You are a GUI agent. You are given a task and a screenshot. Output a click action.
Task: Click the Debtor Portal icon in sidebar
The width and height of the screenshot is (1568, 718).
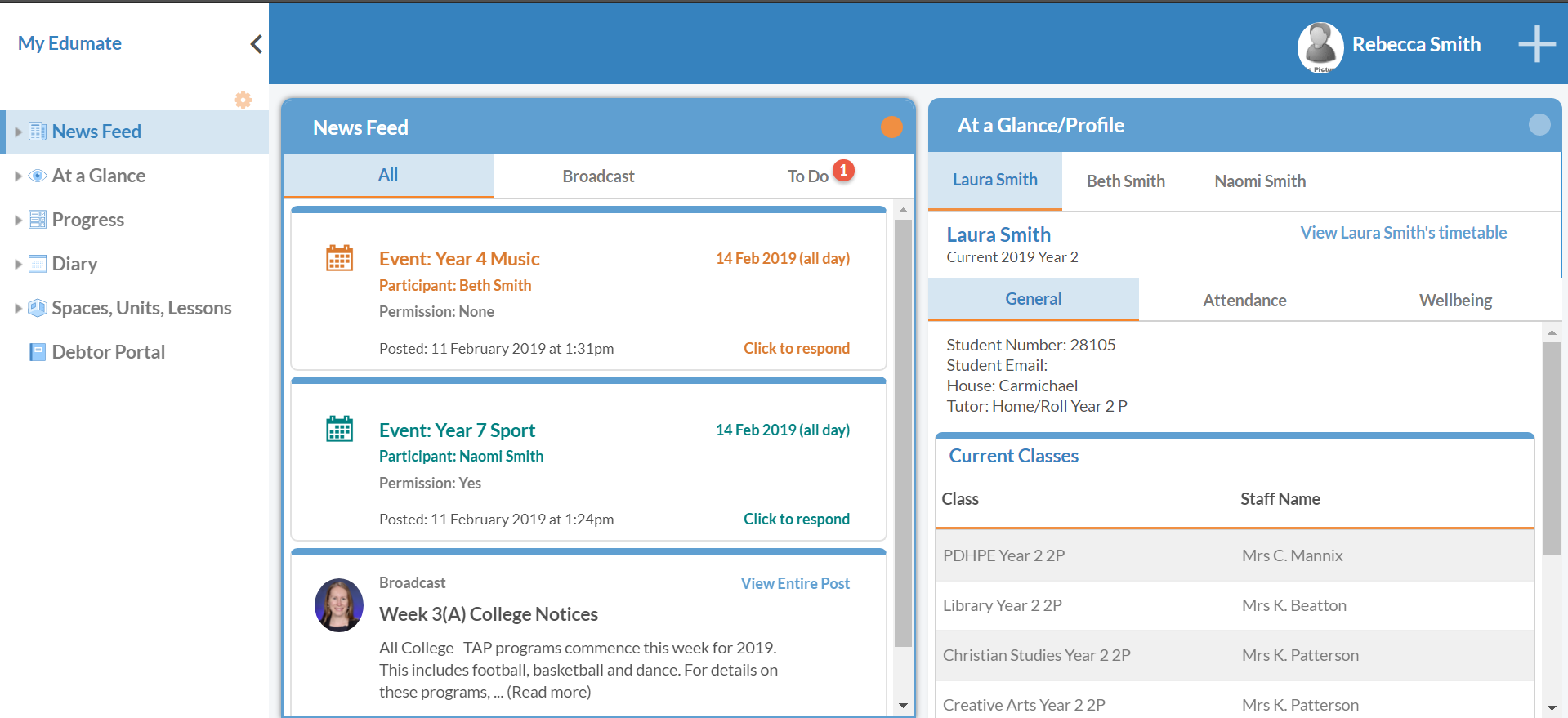coord(38,352)
